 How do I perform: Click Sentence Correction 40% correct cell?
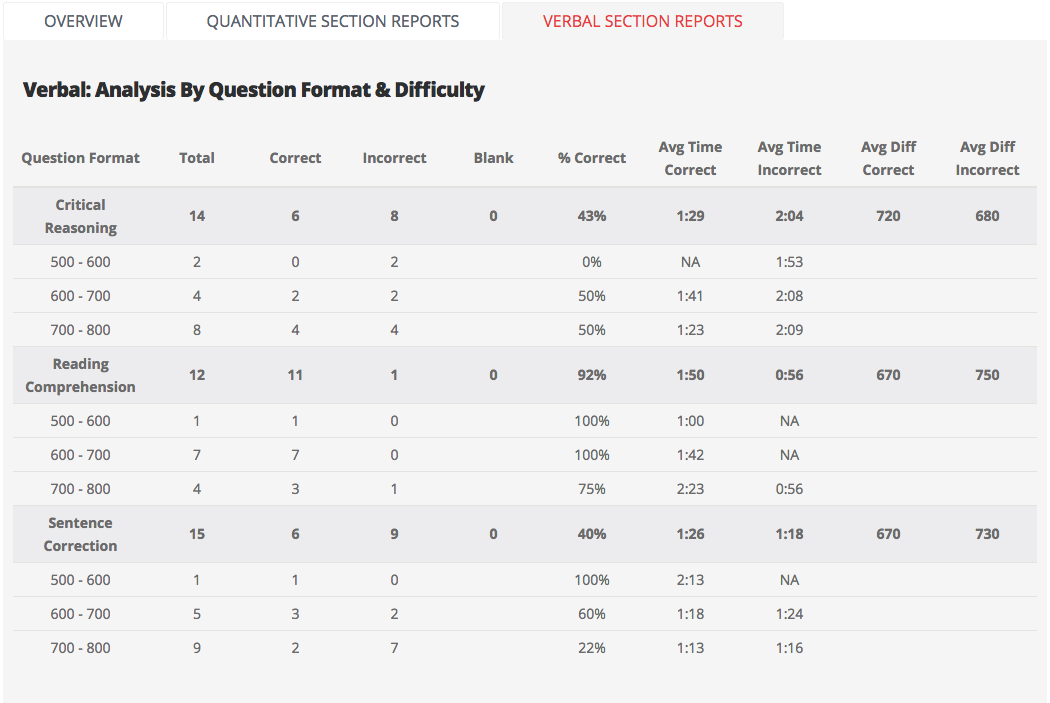click(592, 534)
